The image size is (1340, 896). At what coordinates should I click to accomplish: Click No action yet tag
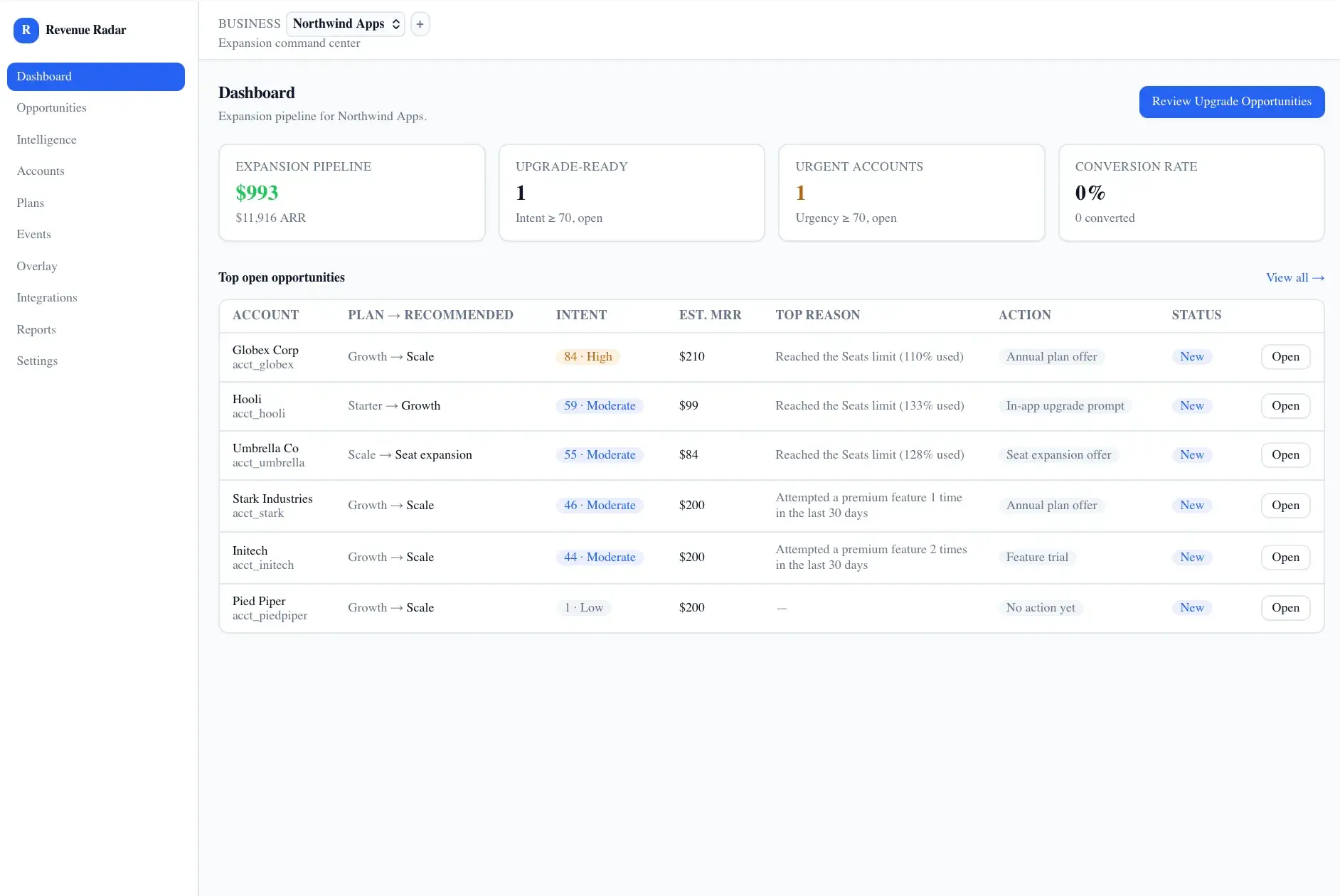1041,608
